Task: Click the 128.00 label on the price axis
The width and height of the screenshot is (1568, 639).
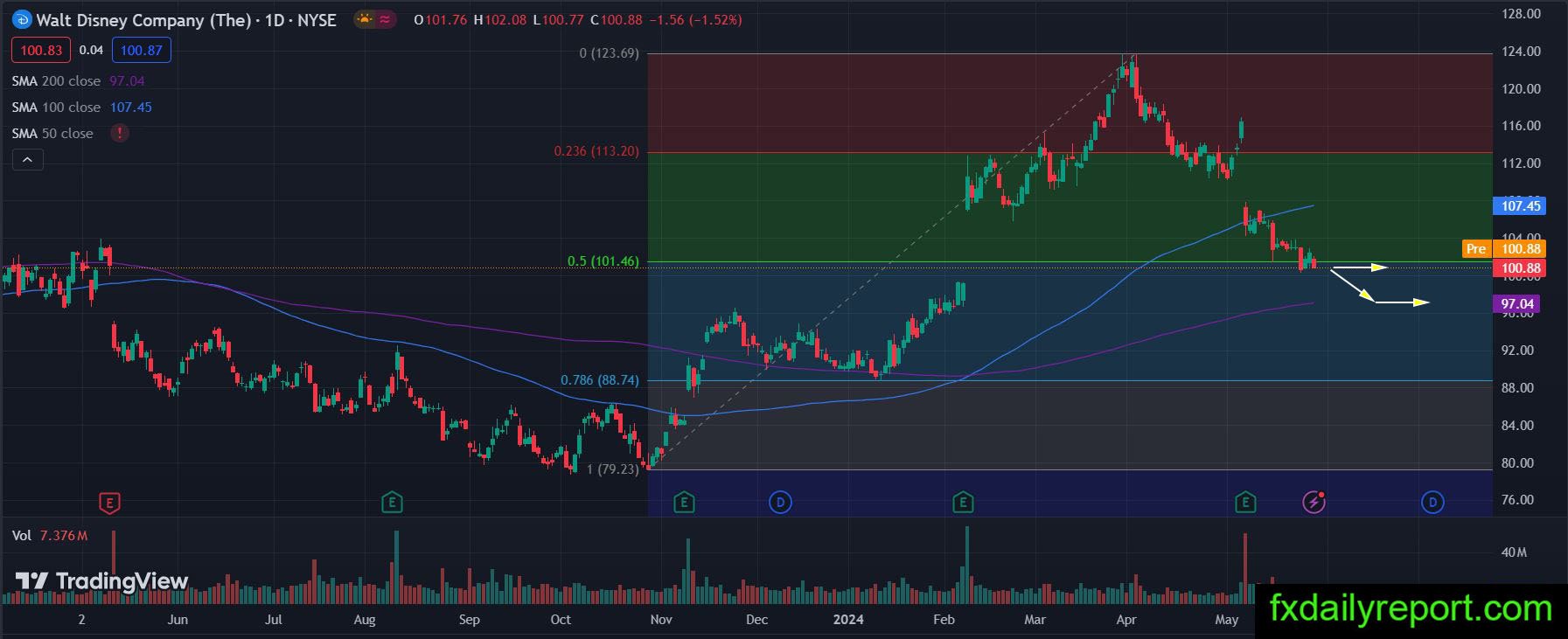Action: (1521, 14)
